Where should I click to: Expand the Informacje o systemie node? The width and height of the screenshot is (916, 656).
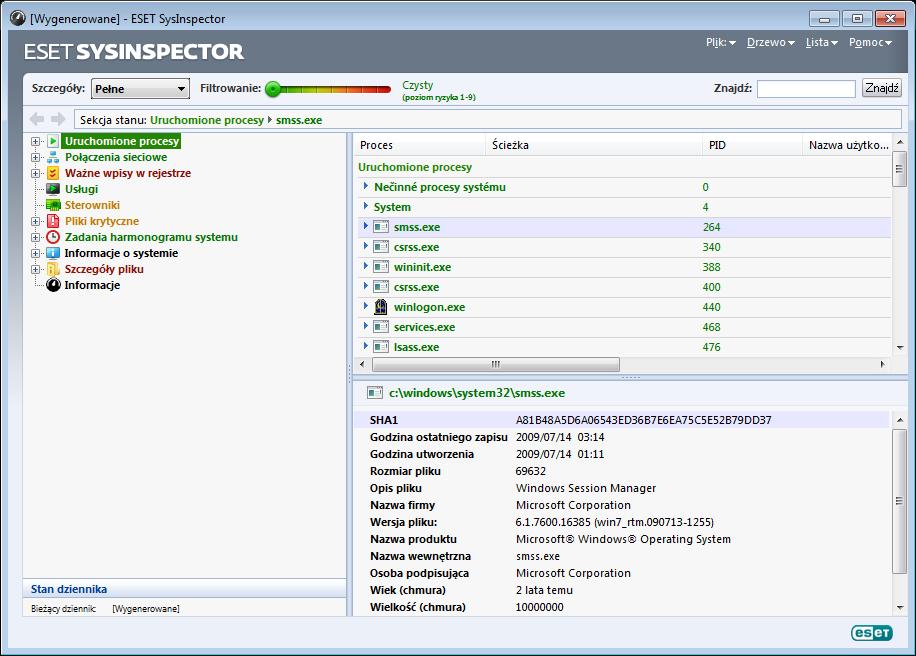pyautogui.click(x=36, y=254)
